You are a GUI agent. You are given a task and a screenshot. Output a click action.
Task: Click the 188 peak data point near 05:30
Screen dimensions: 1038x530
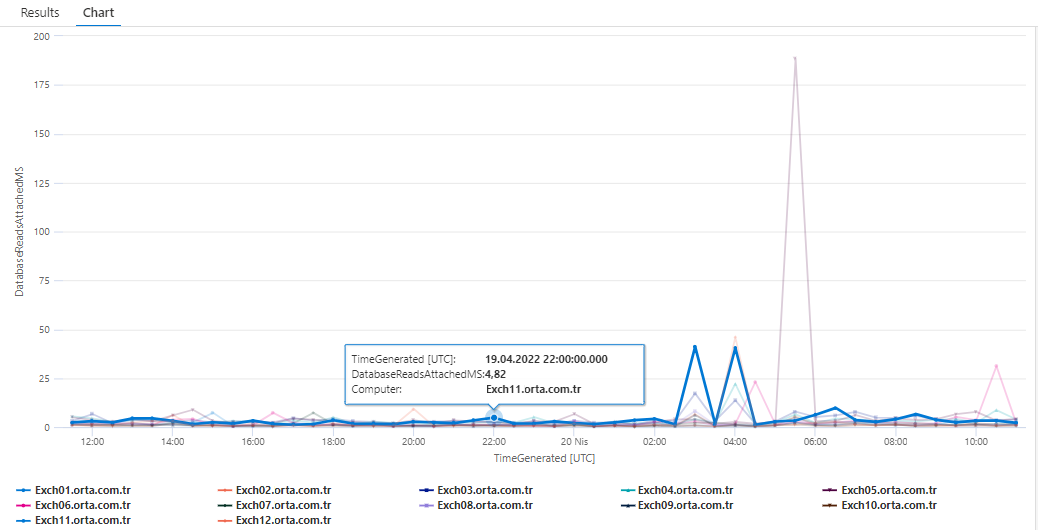[x=795, y=58]
